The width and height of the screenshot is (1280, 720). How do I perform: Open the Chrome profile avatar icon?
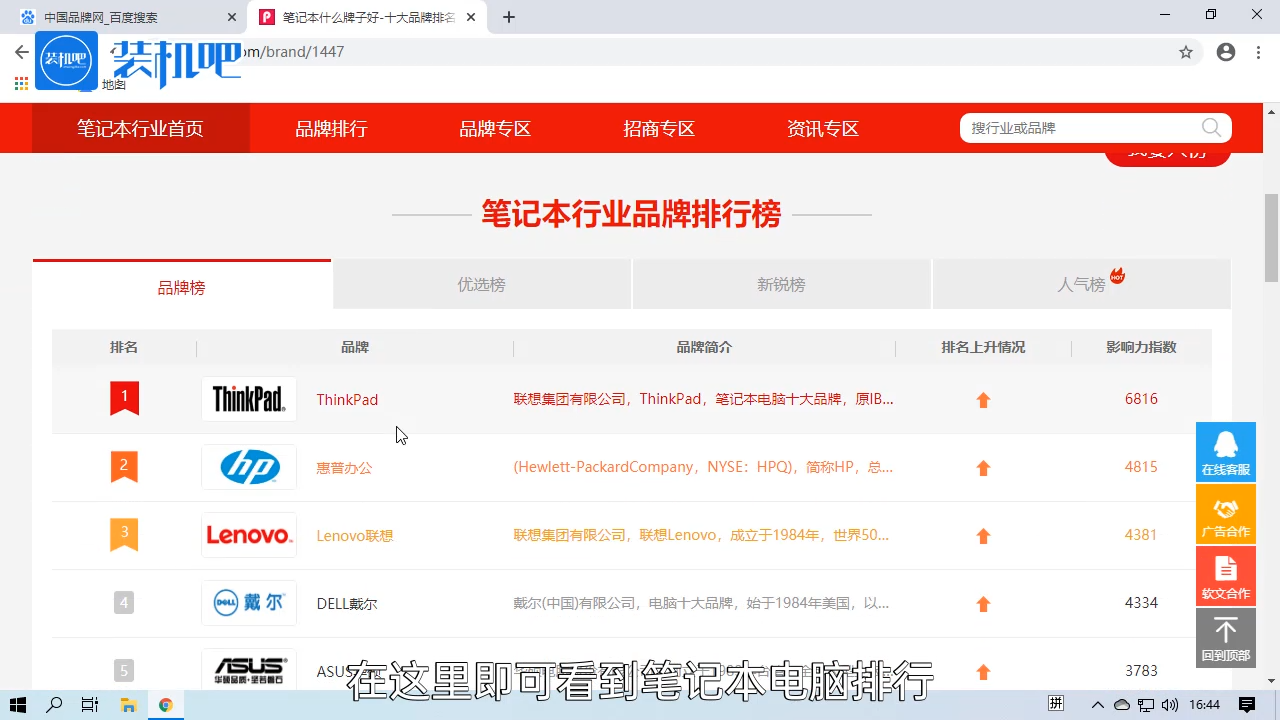tap(1226, 51)
